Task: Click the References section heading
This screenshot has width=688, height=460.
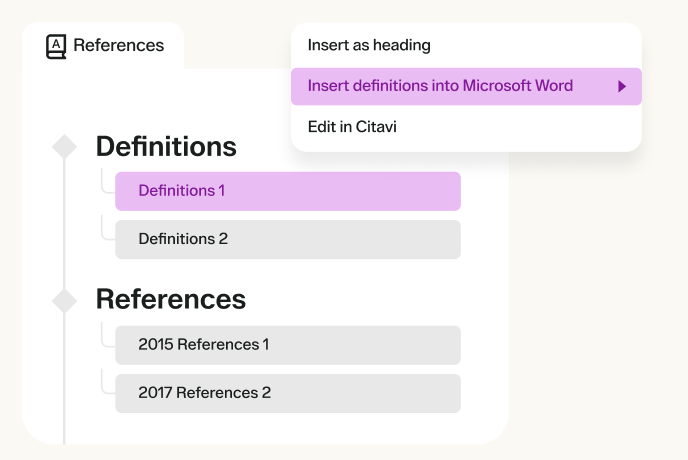Action: tap(170, 299)
